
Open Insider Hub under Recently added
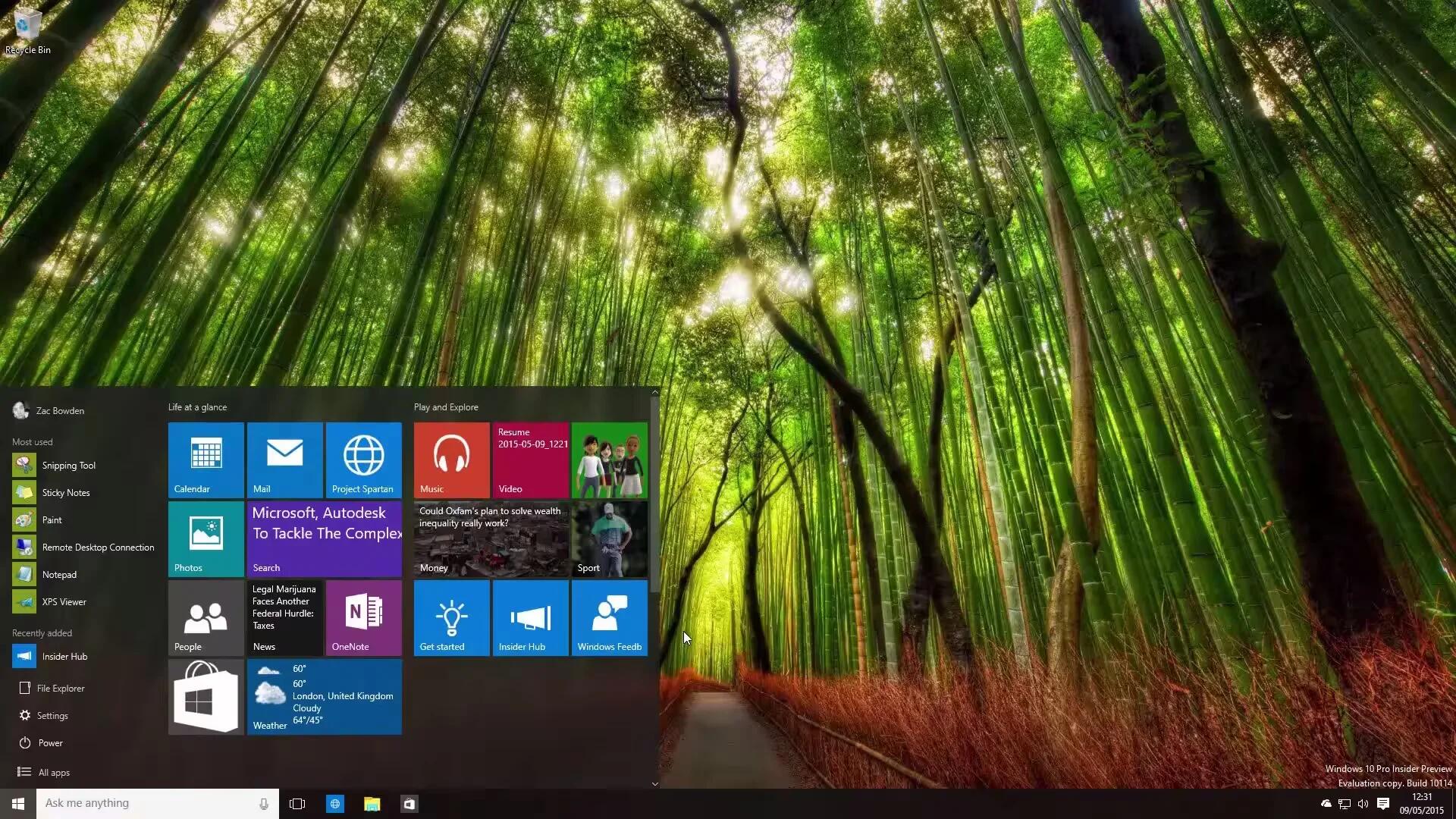(x=83, y=656)
